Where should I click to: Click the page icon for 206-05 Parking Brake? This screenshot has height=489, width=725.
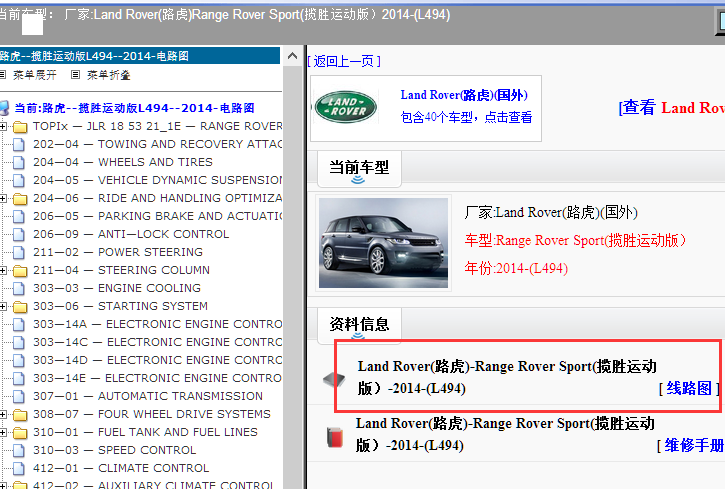(x=19, y=216)
